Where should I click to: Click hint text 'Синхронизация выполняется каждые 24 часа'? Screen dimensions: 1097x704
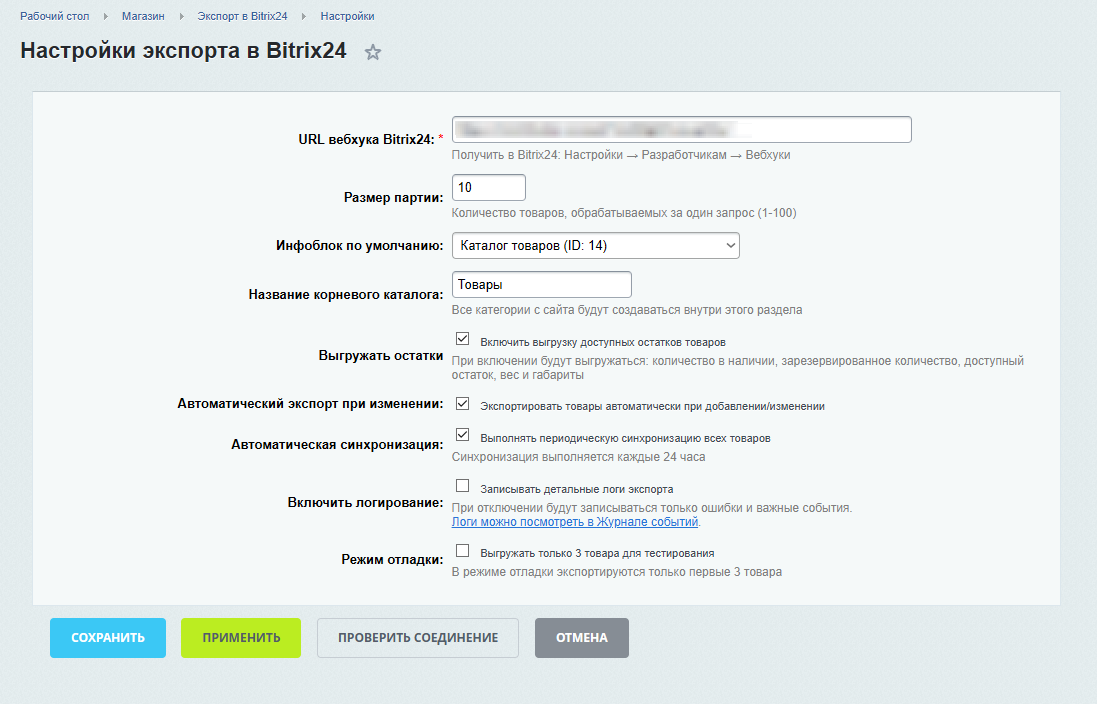579,457
